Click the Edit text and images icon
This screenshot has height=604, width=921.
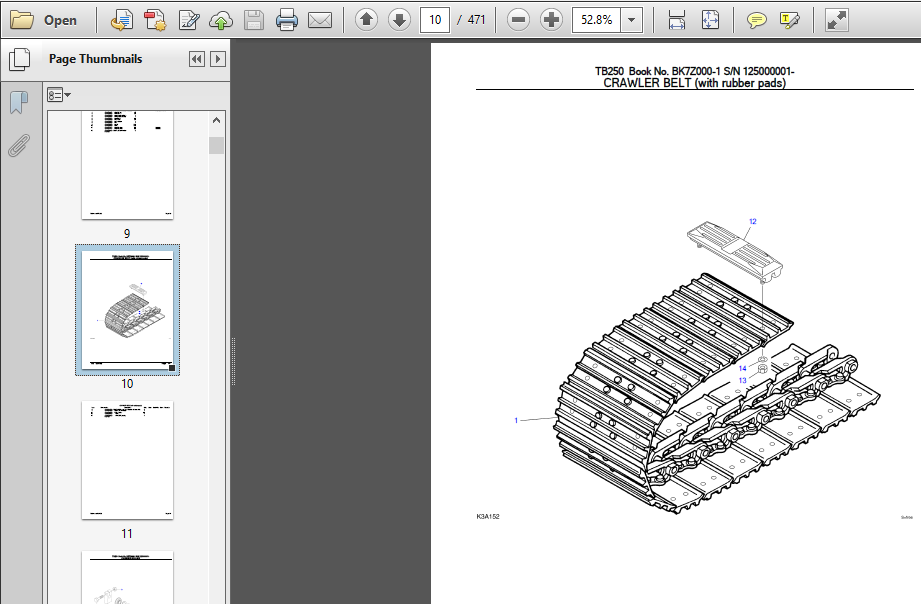click(x=189, y=20)
